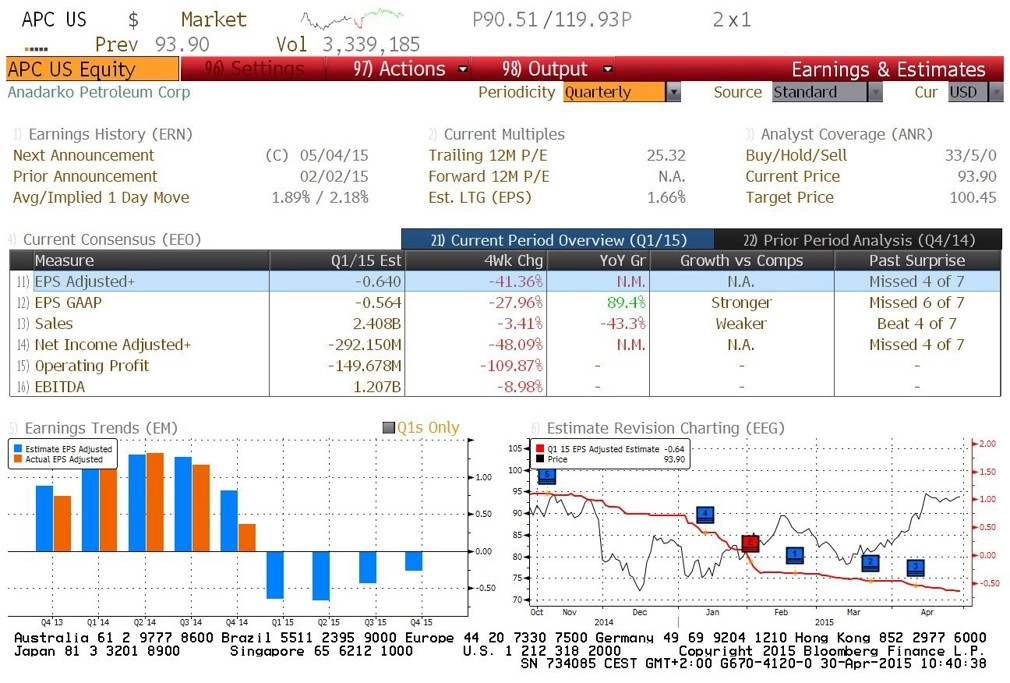This screenshot has width=1010, height=683.
Task: Click the Trailing 12M P/E value 25.32
Action: point(666,155)
